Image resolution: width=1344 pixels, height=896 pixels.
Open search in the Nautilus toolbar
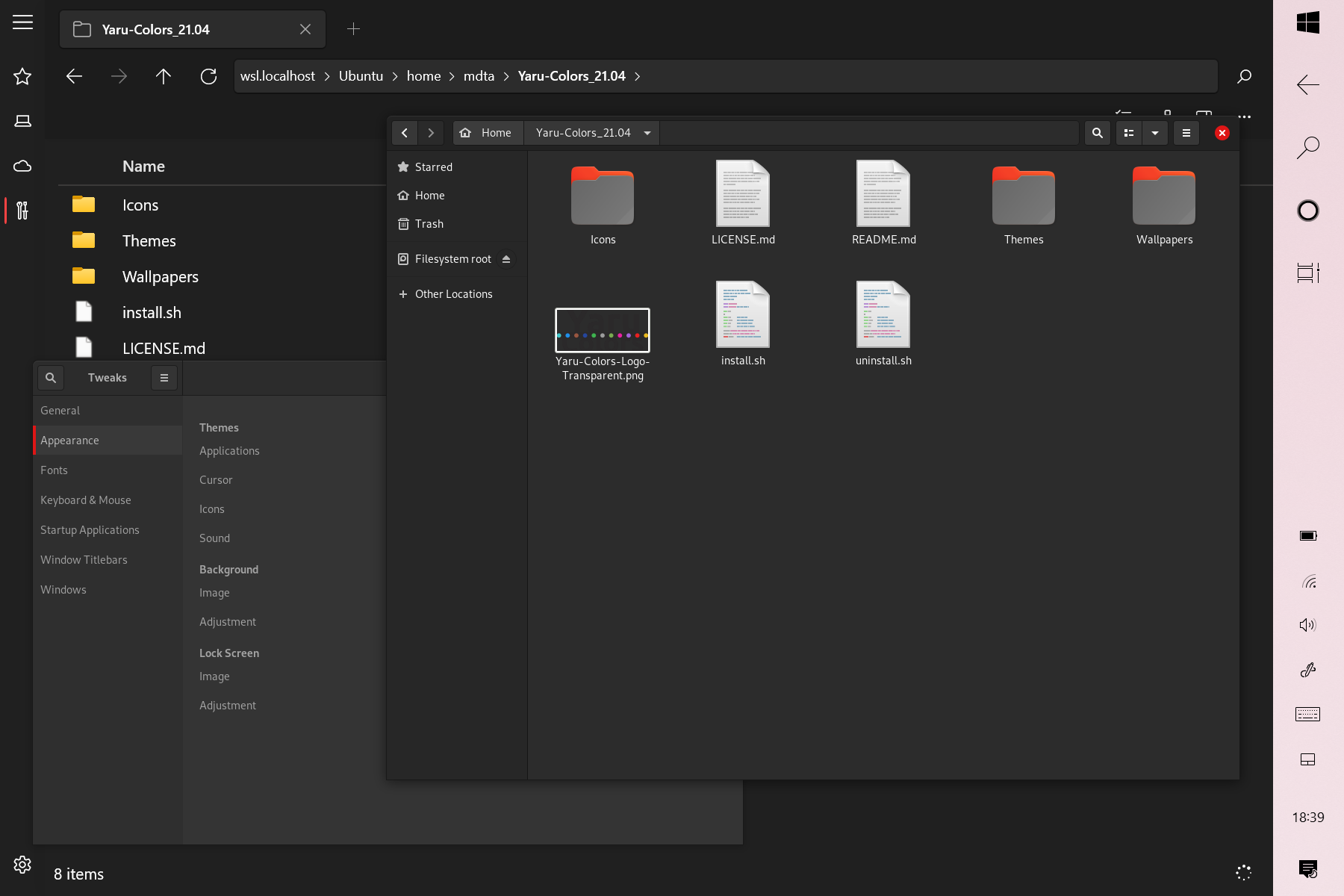pos(1098,133)
